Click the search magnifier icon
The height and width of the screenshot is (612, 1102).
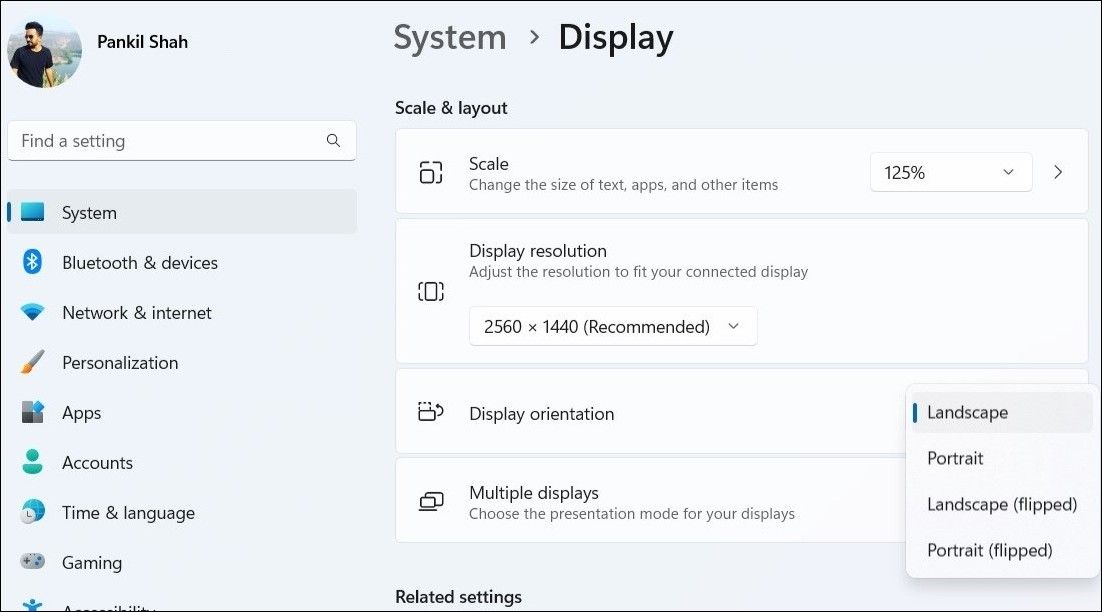333,140
